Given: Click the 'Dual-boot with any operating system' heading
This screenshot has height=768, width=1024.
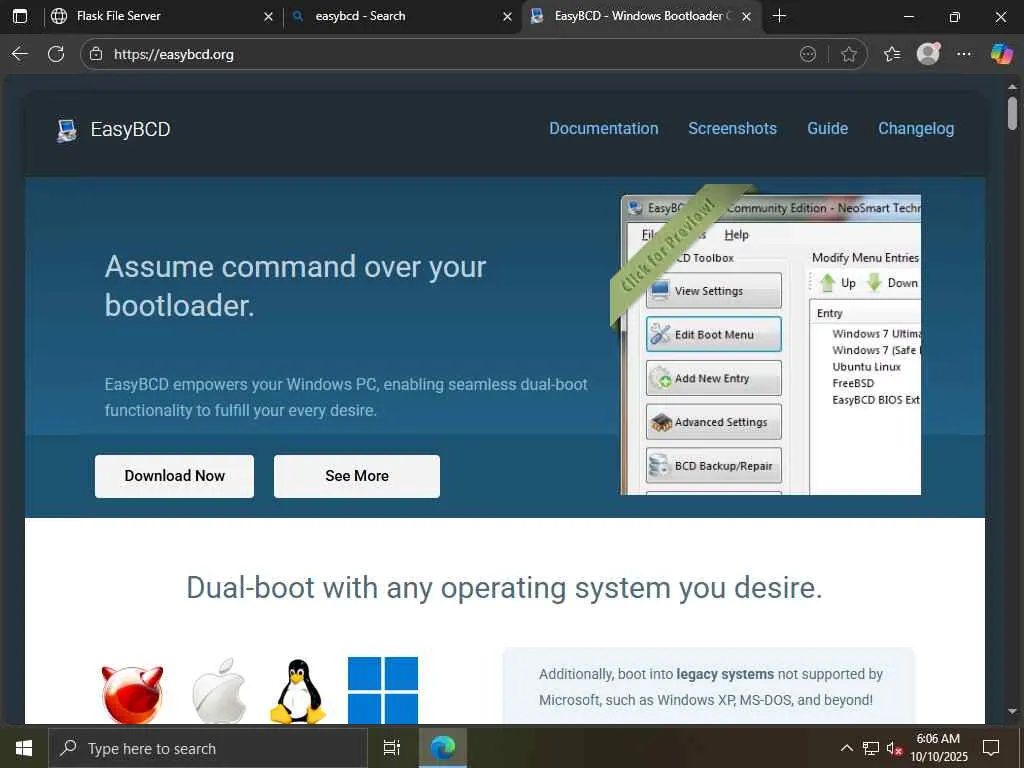Looking at the screenshot, I should click(504, 588).
